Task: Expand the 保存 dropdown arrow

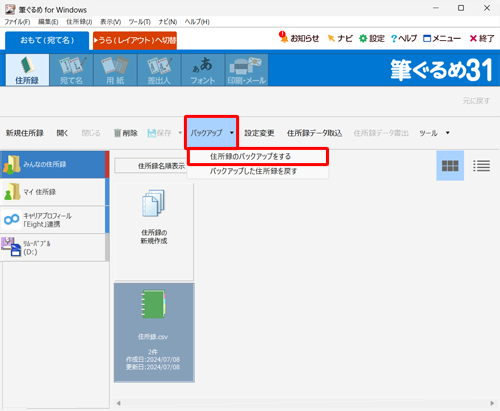Action: point(180,133)
